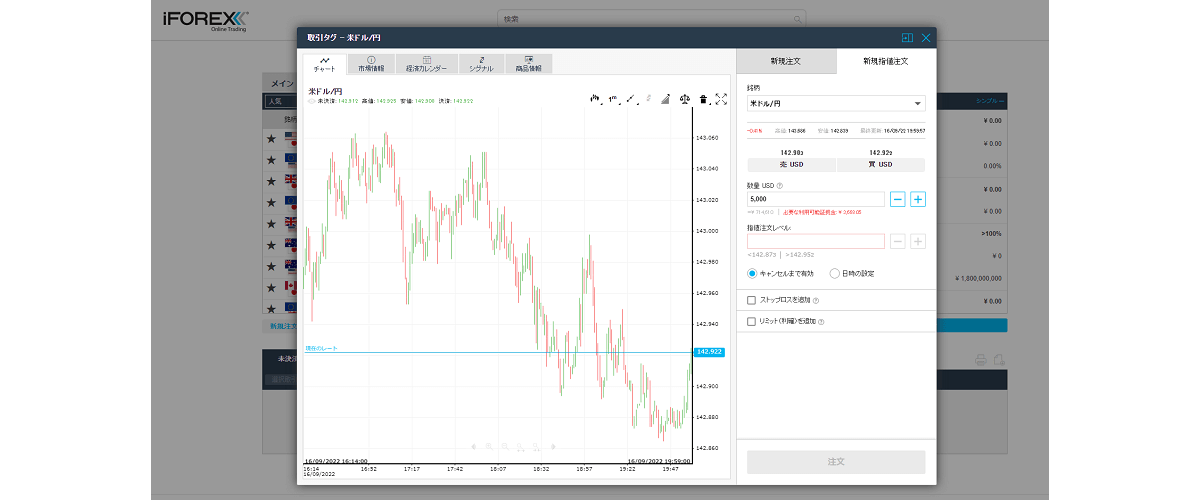This screenshot has width=1200, height=500.
Task: Click the 数量 USD amount field
Action: [x=816, y=199]
